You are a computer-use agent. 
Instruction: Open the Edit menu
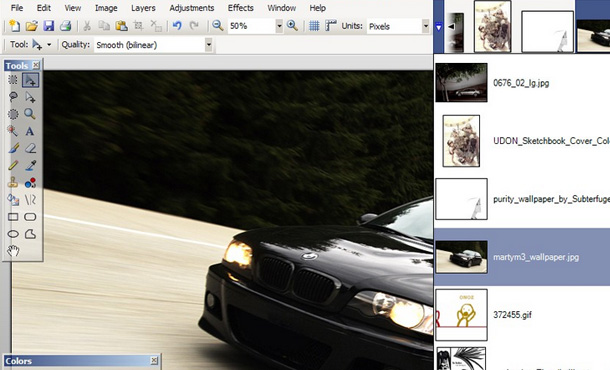(44, 8)
